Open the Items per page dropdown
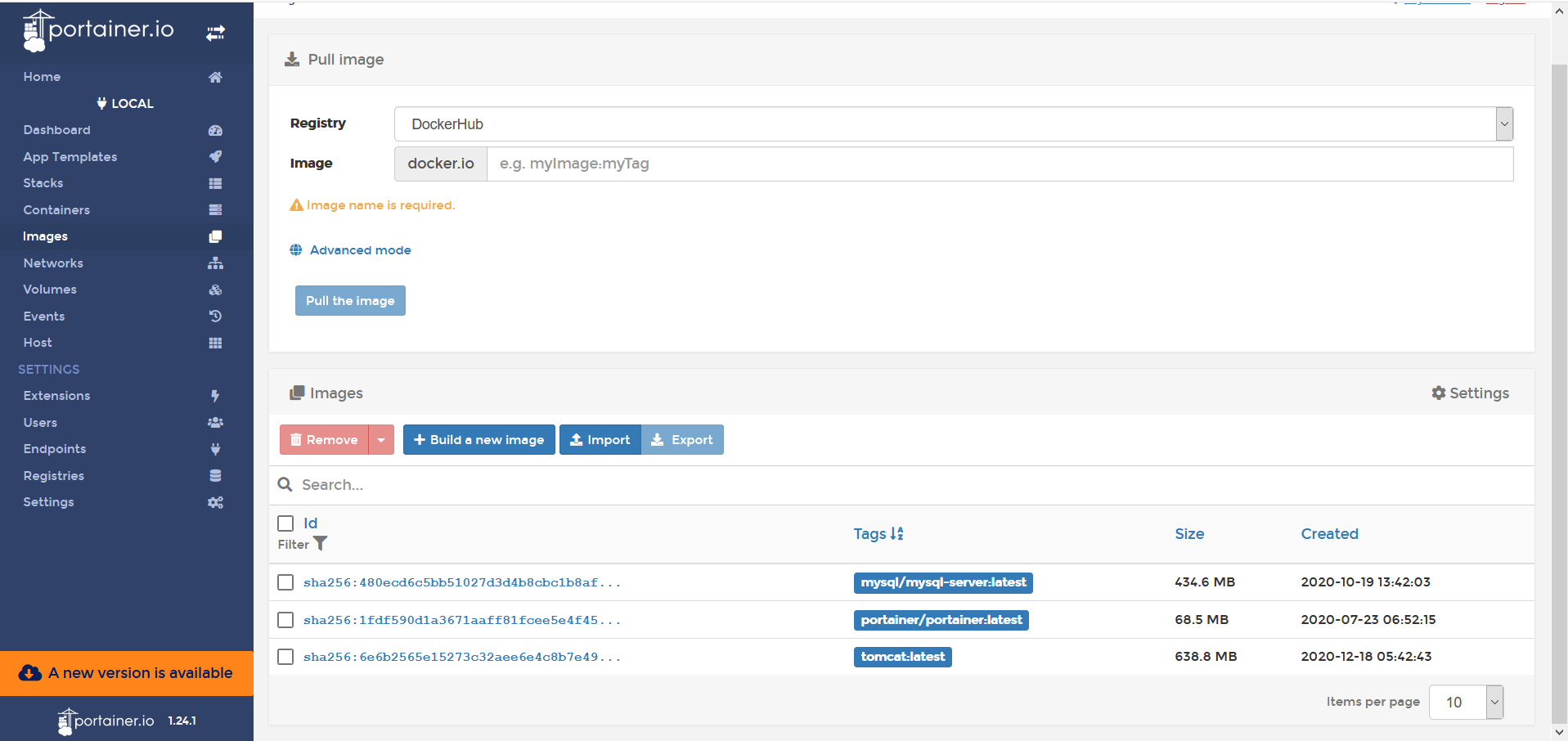This screenshot has height=741, width=1568. tap(1466, 702)
